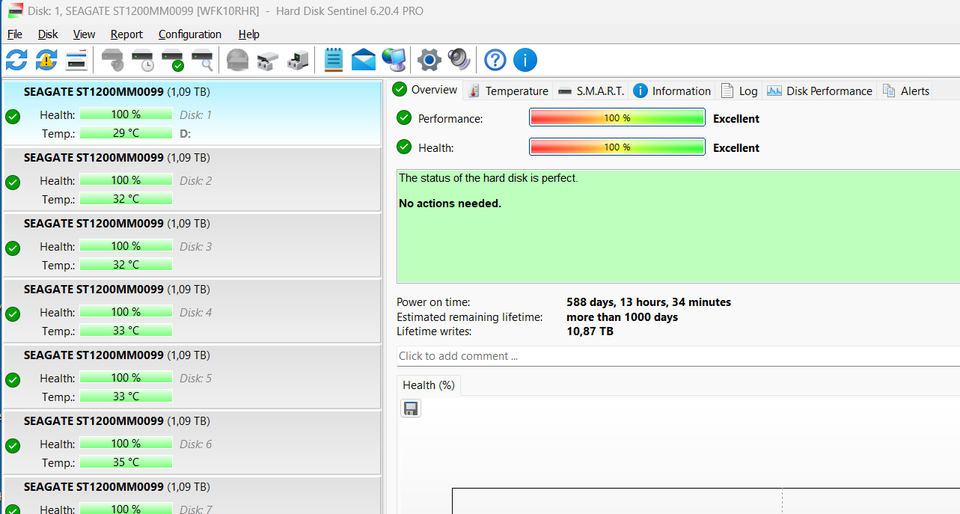Click the disk with stethoscope test icon
Image resolution: width=960 pixels, height=514 pixels.
point(112,60)
